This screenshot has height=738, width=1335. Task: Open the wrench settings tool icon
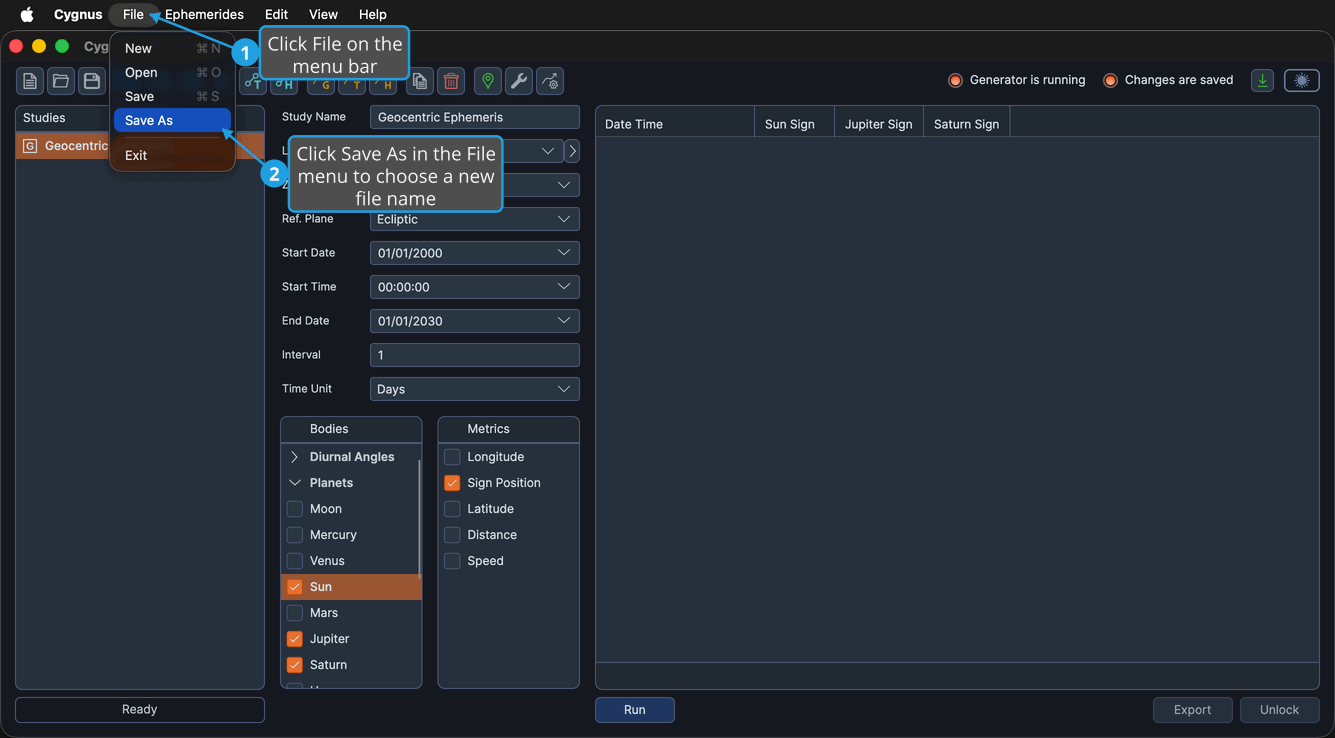coord(519,81)
